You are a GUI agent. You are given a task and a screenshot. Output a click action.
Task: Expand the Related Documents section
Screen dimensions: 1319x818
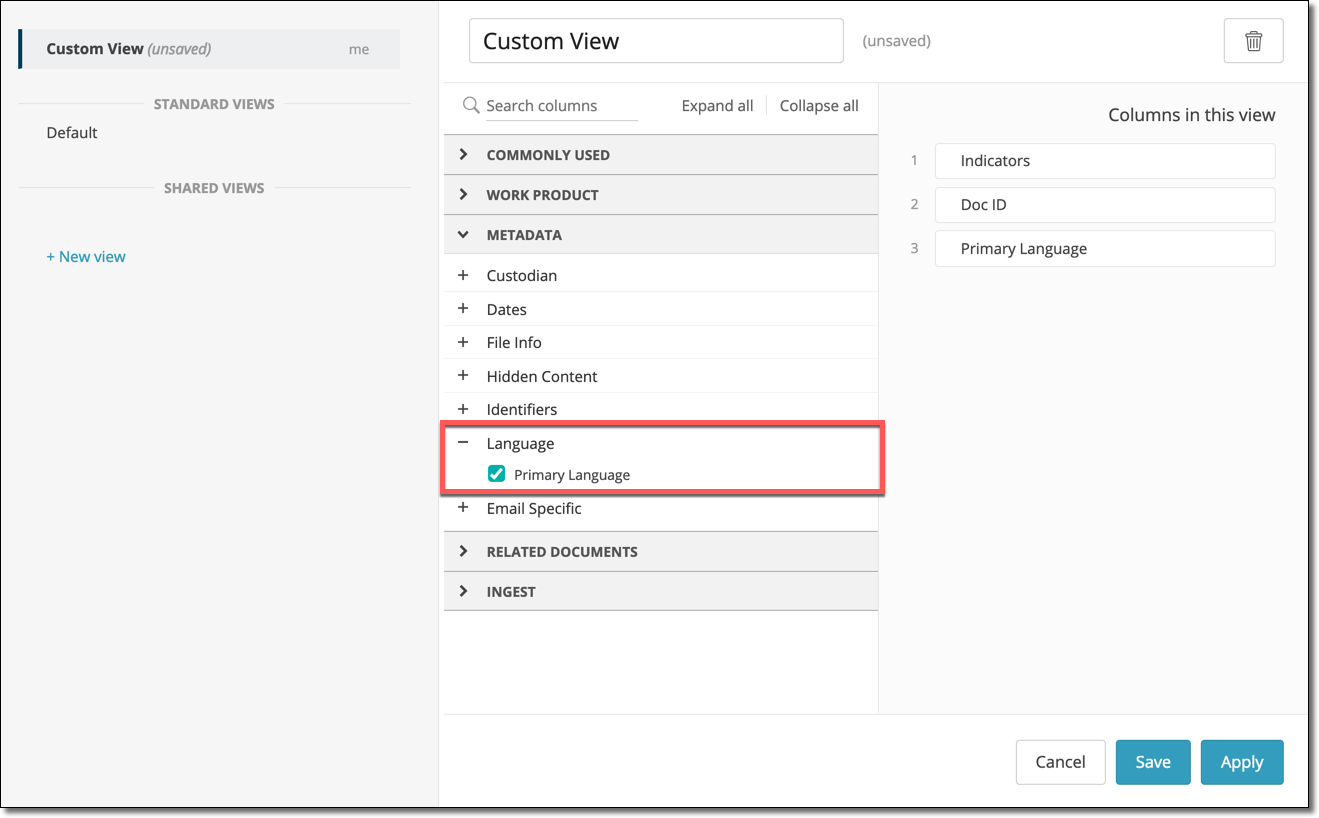(661, 552)
